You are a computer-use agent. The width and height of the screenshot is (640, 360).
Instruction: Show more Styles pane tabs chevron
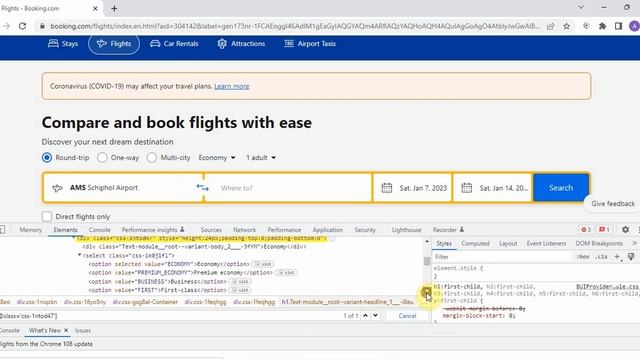click(x=635, y=243)
